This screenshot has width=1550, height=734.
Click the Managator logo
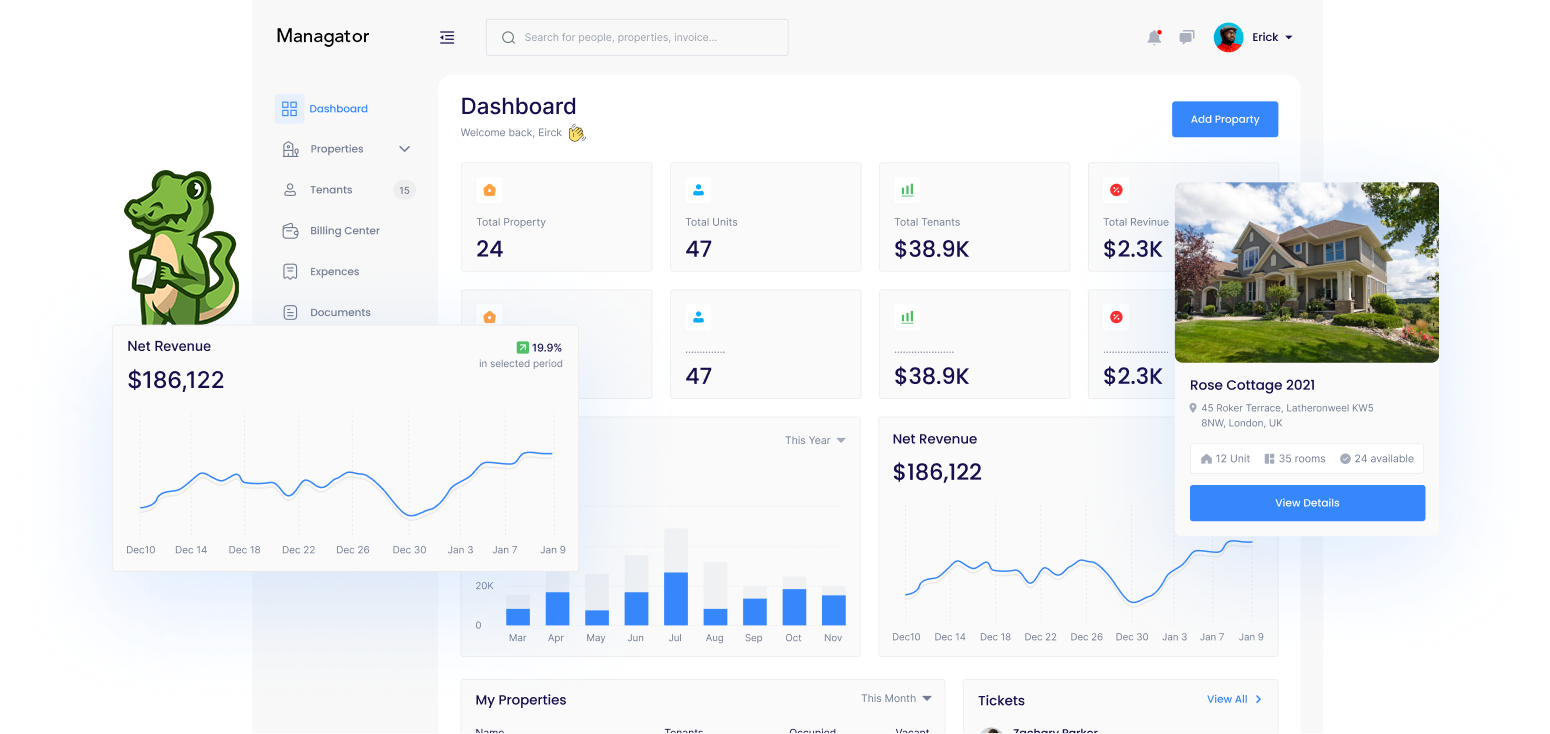coord(323,36)
